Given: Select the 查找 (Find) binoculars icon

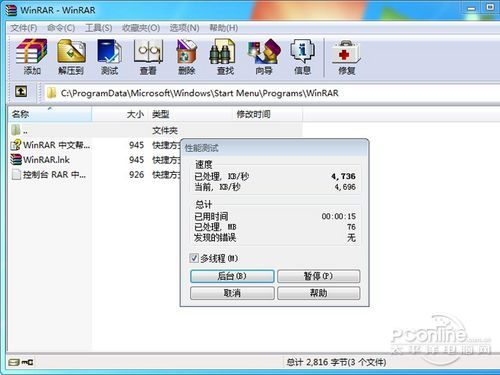Looking at the screenshot, I should [225, 57].
